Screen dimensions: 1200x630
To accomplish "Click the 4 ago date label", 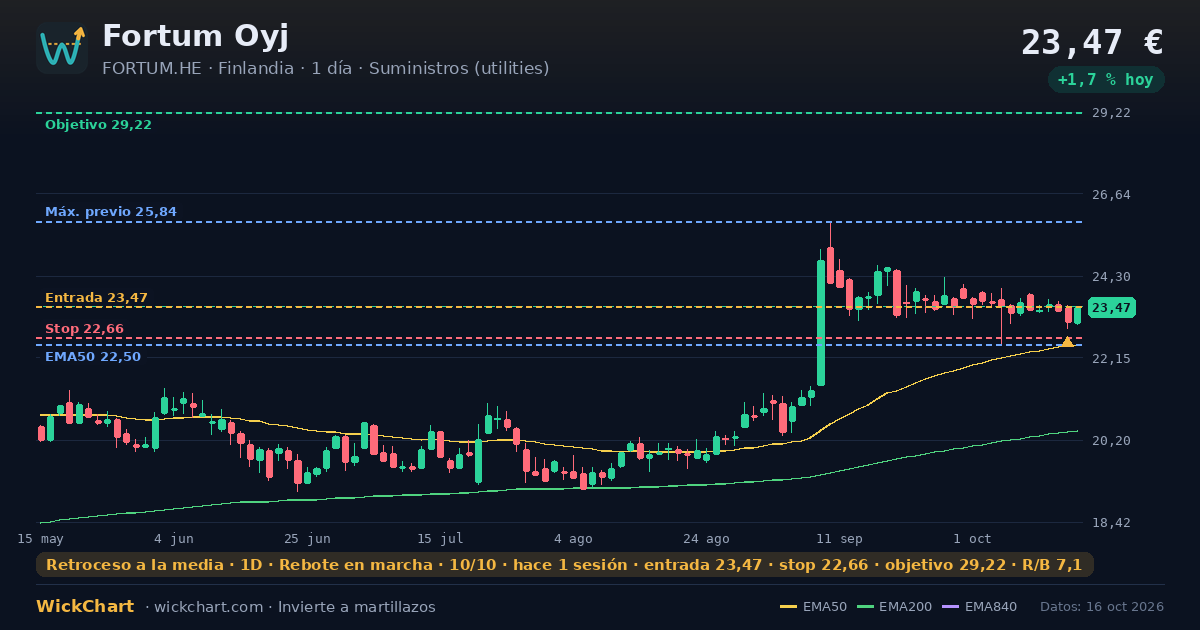I will point(573,538).
